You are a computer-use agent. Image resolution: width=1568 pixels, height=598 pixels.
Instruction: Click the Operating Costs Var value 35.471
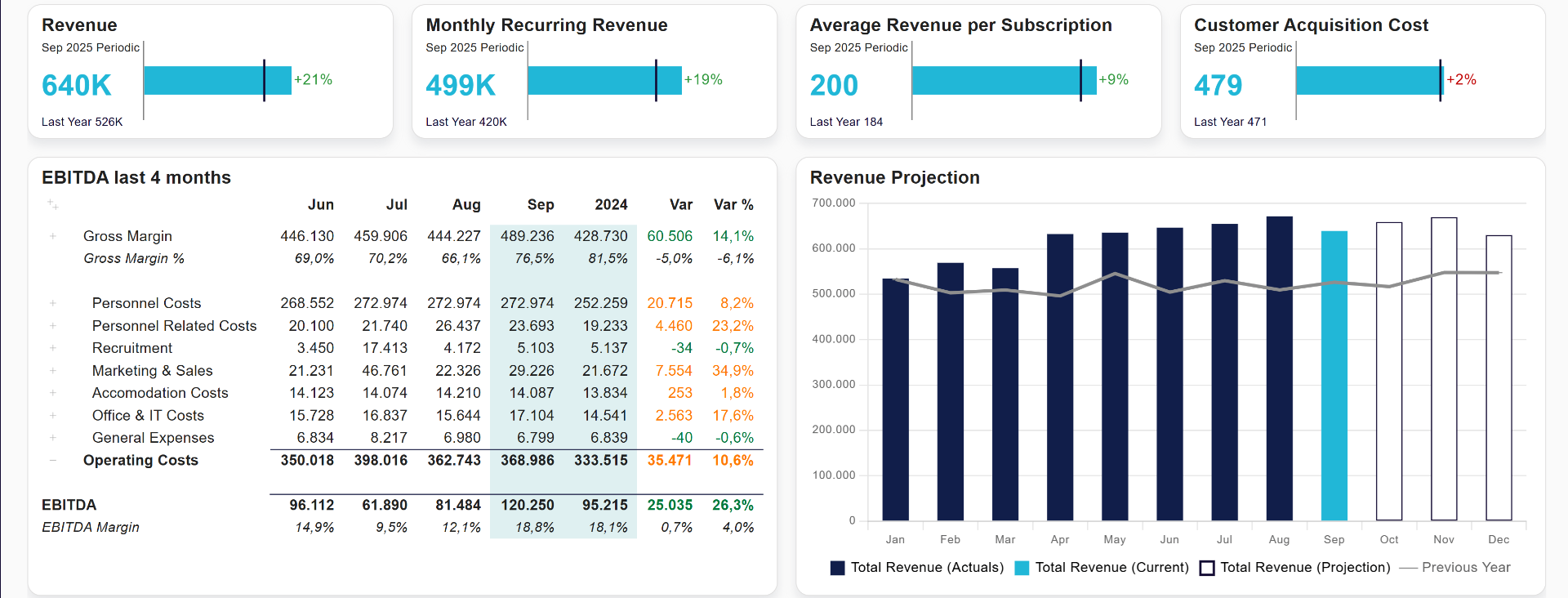point(670,461)
